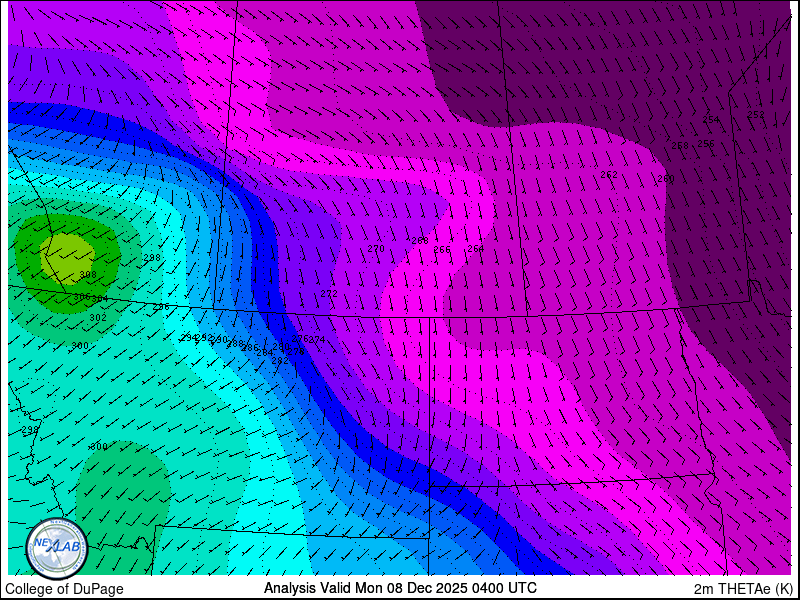Pick the 260 contour label

666,179
